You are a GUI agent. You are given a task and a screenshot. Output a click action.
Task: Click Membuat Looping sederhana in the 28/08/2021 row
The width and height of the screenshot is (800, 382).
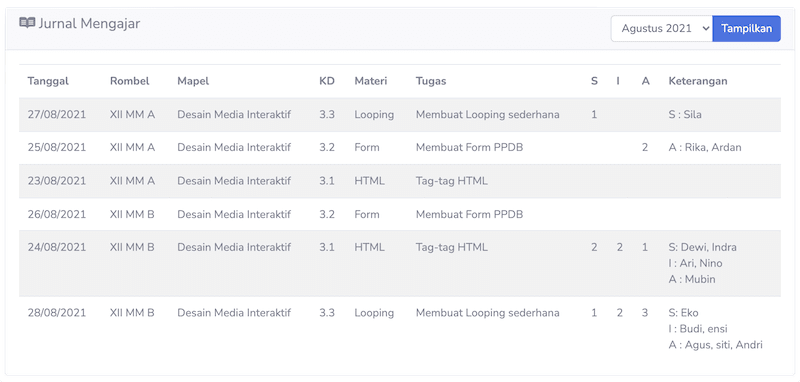tap(488, 313)
